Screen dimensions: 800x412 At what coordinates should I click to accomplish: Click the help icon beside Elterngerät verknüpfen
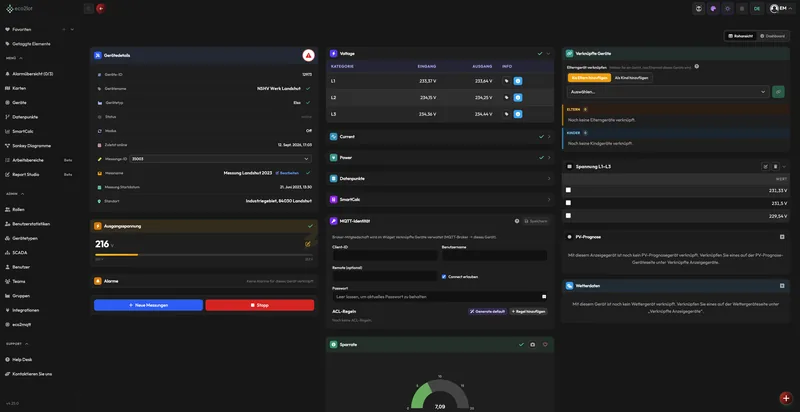click(696, 66)
